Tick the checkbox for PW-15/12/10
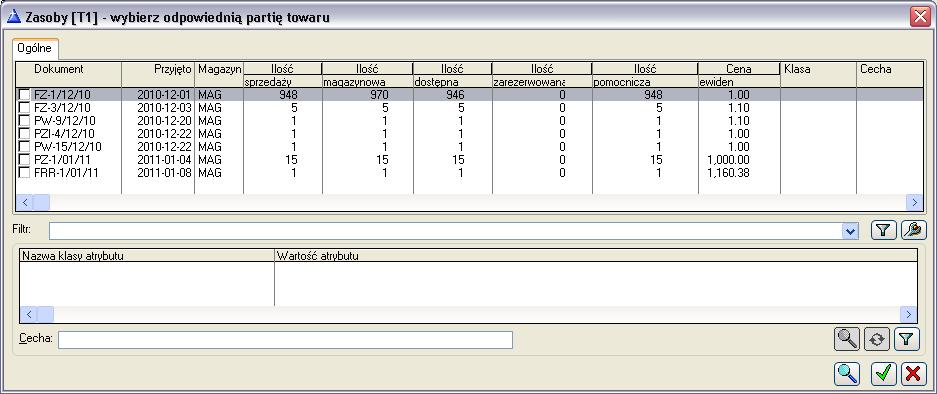This screenshot has width=937, height=394. tap(24, 146)
